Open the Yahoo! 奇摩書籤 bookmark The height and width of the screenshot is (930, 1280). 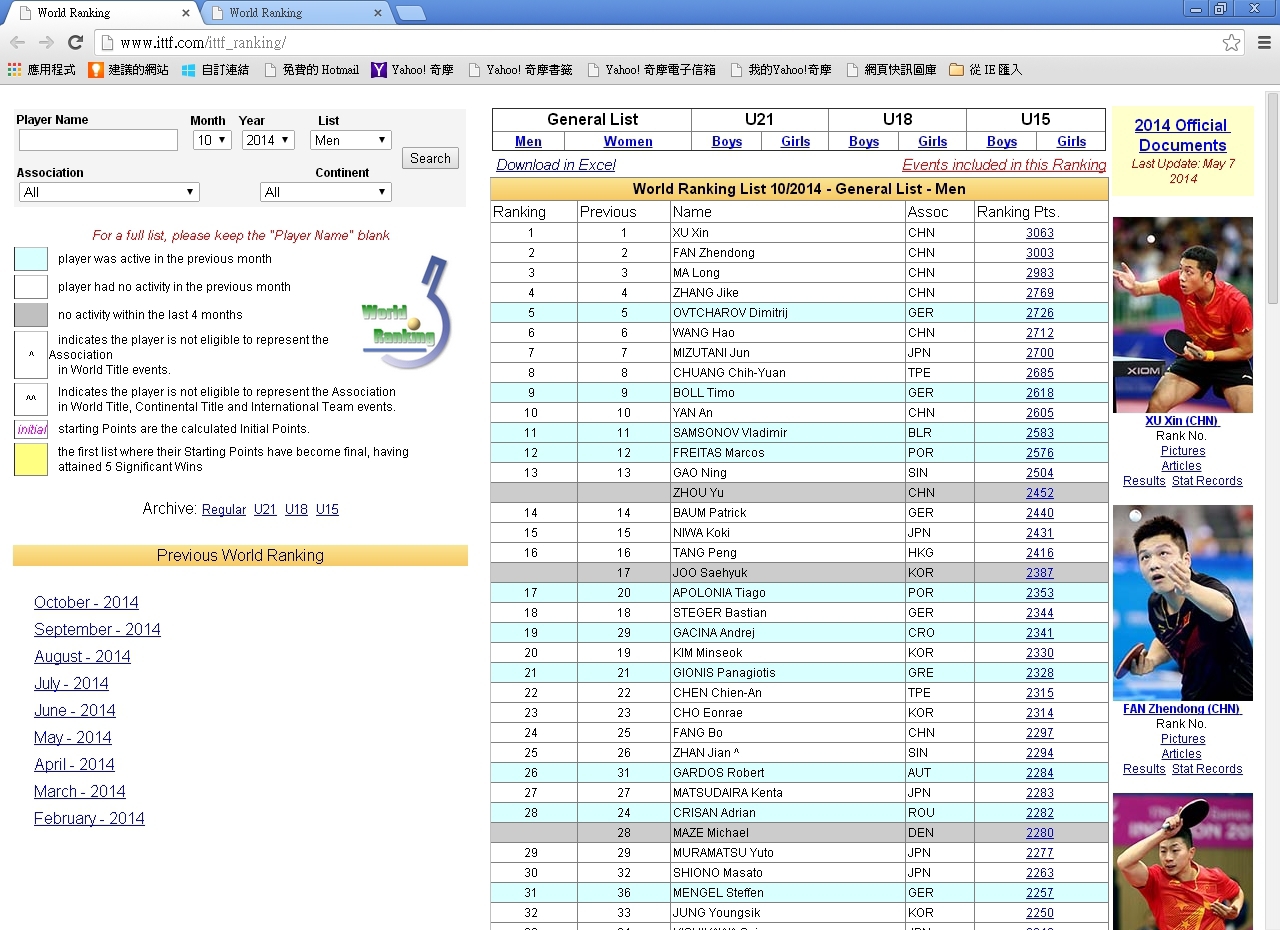[519, 70]
